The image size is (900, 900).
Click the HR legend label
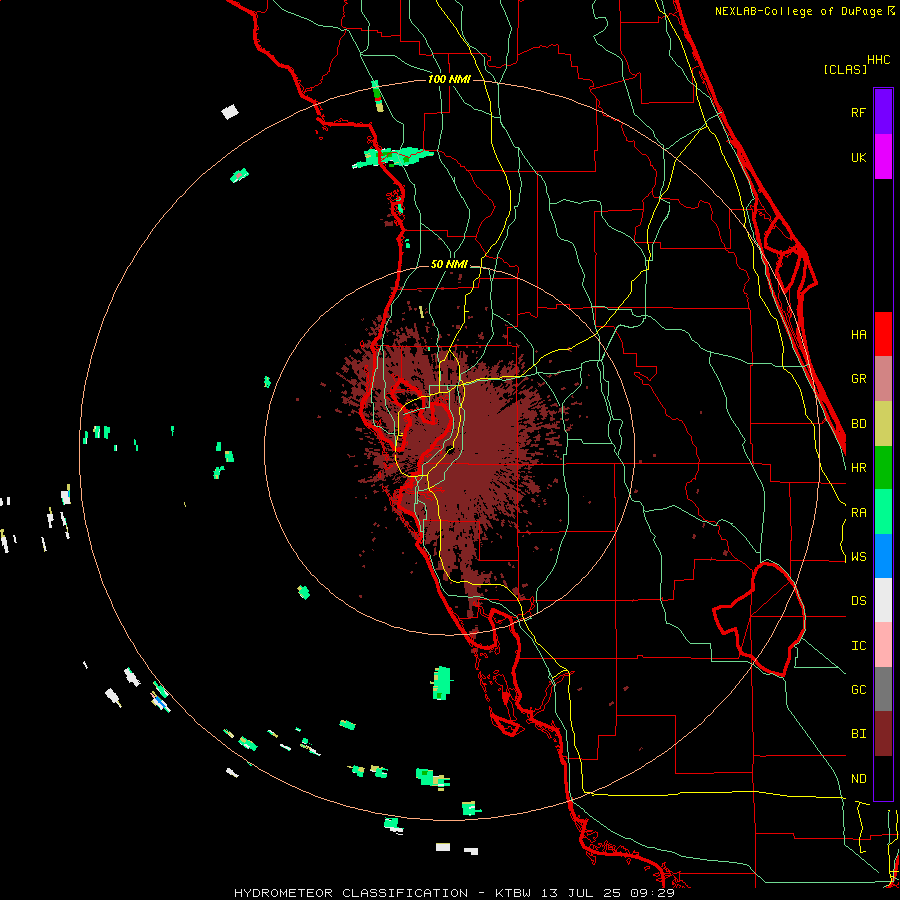(x=858, y=468)
